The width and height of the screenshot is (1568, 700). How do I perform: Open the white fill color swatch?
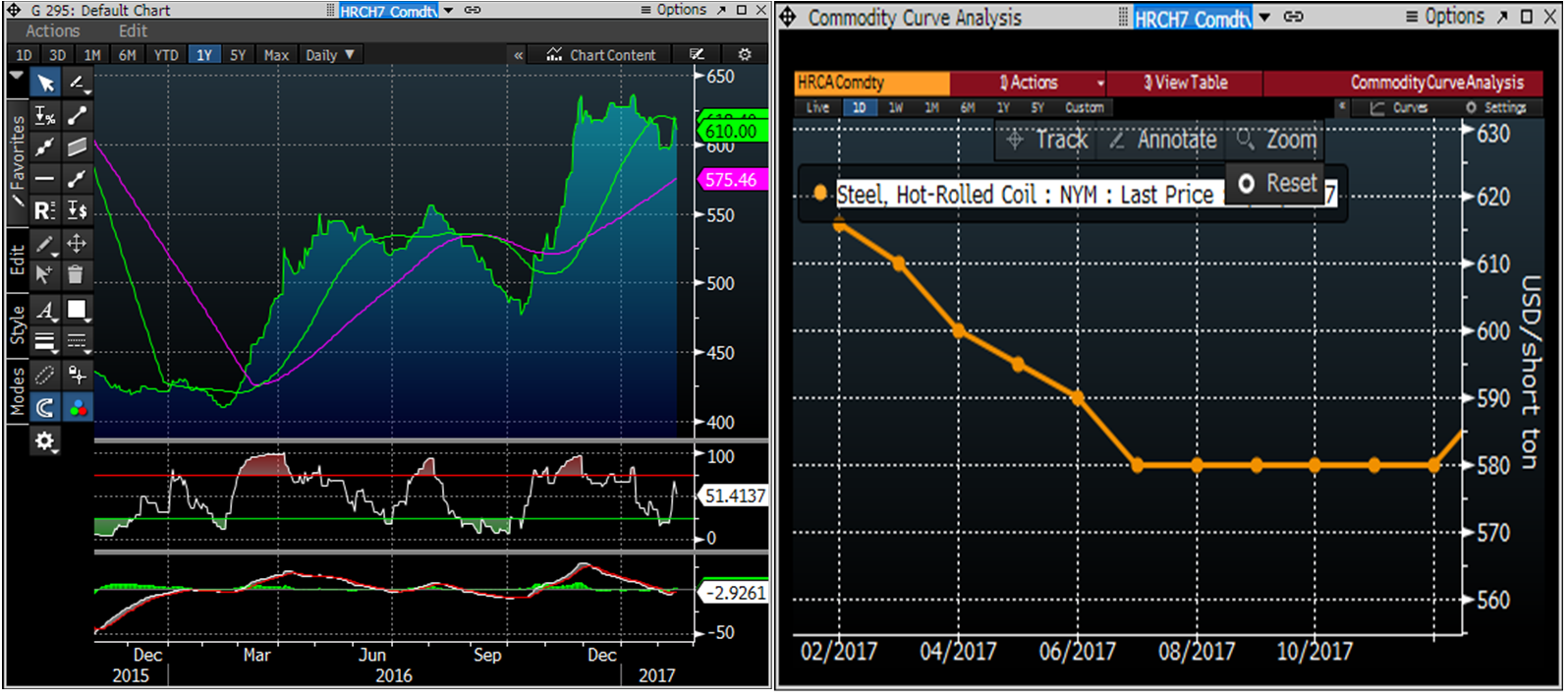point(77,311)
